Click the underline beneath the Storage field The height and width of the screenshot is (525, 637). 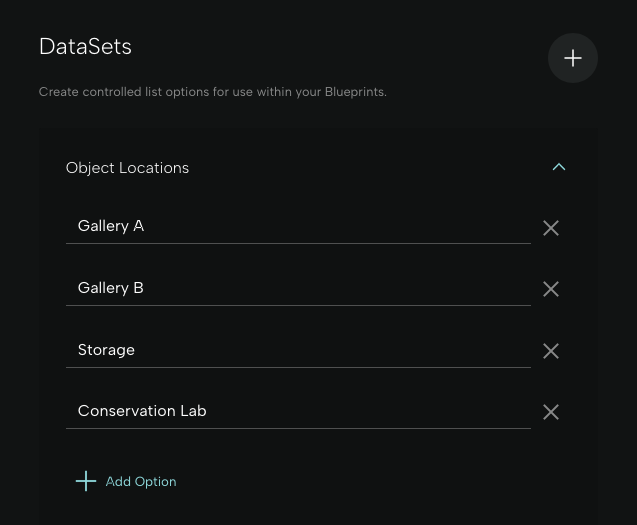pyautogui.click(x=298, y=367)
